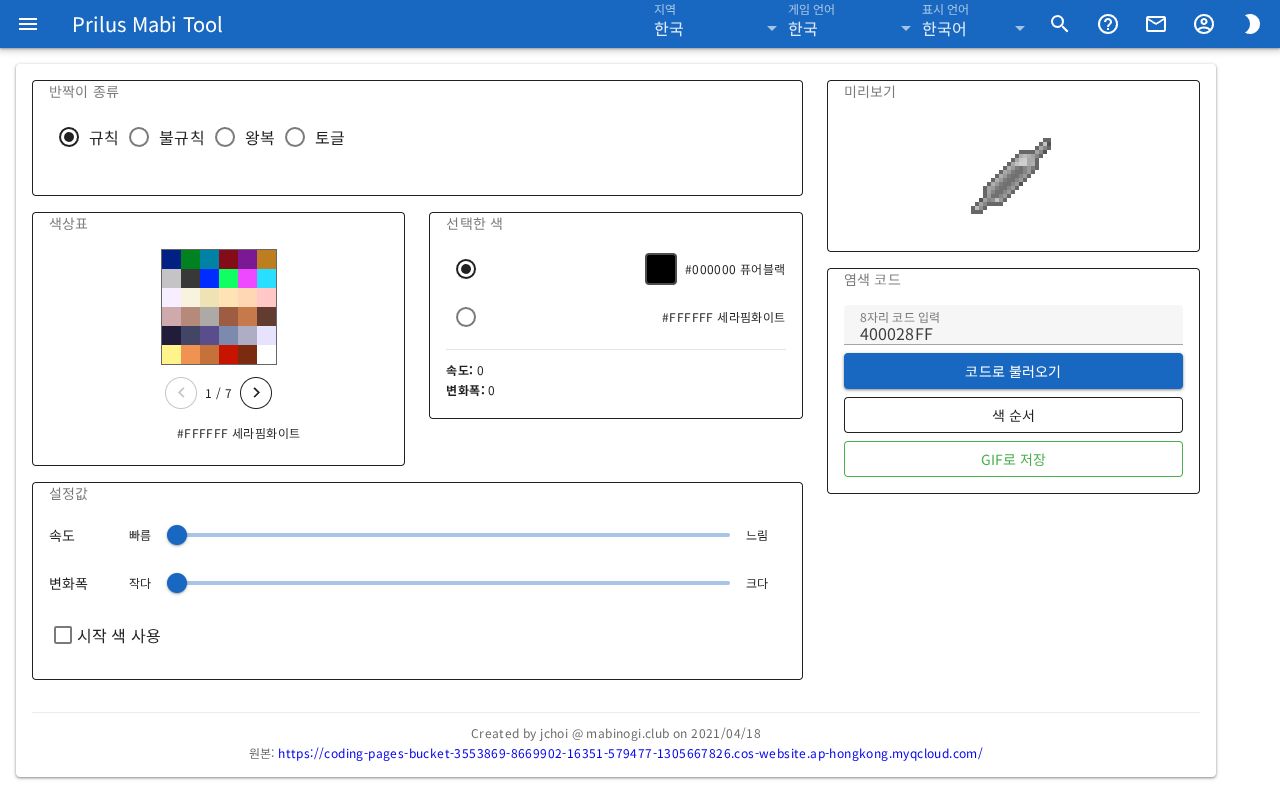Click the 1 / 7 page indicator

click(x=218, y=394)
